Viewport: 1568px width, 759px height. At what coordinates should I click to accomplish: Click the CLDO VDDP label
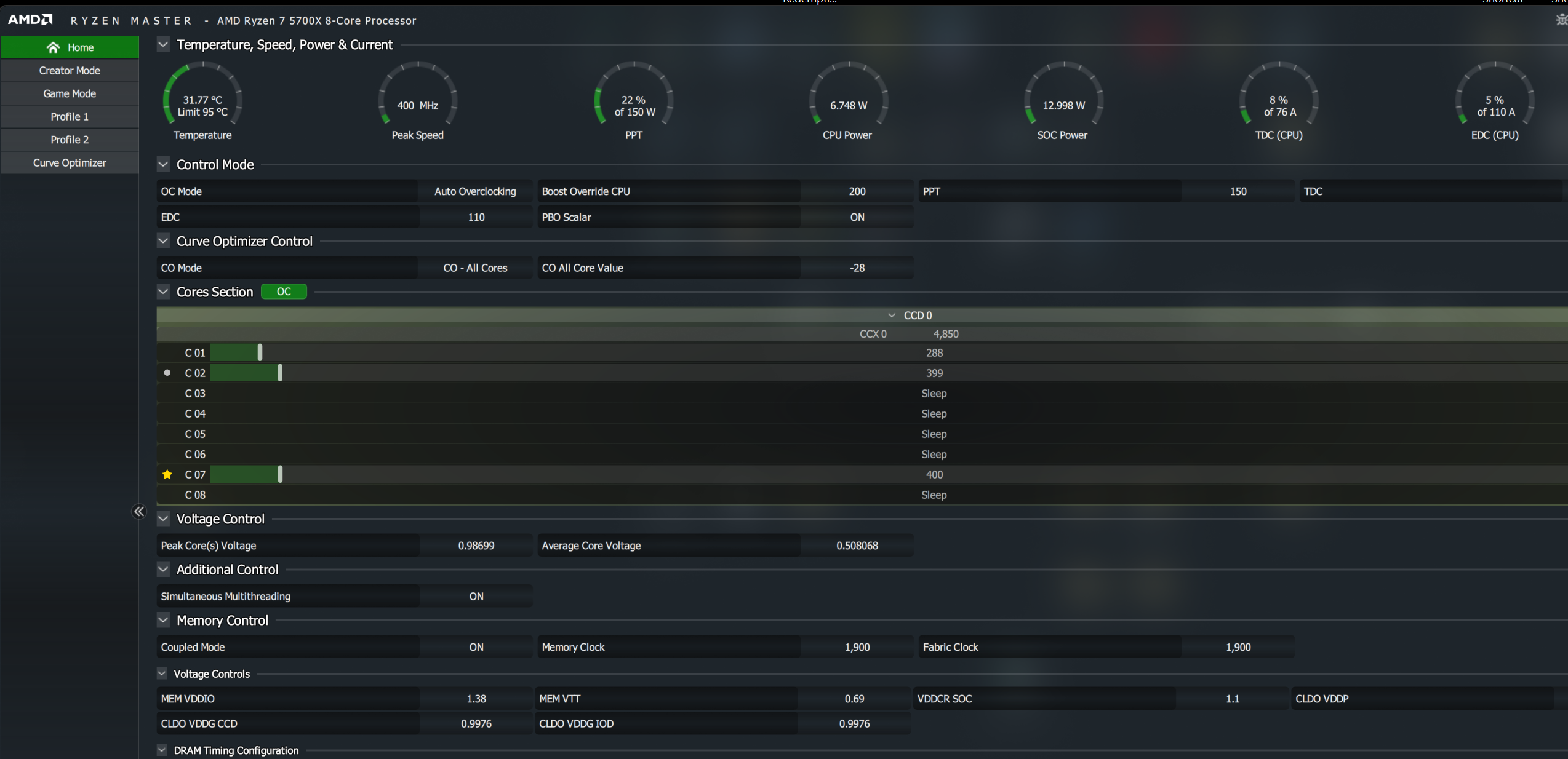pyautogui.click(x=1322, y=699)
